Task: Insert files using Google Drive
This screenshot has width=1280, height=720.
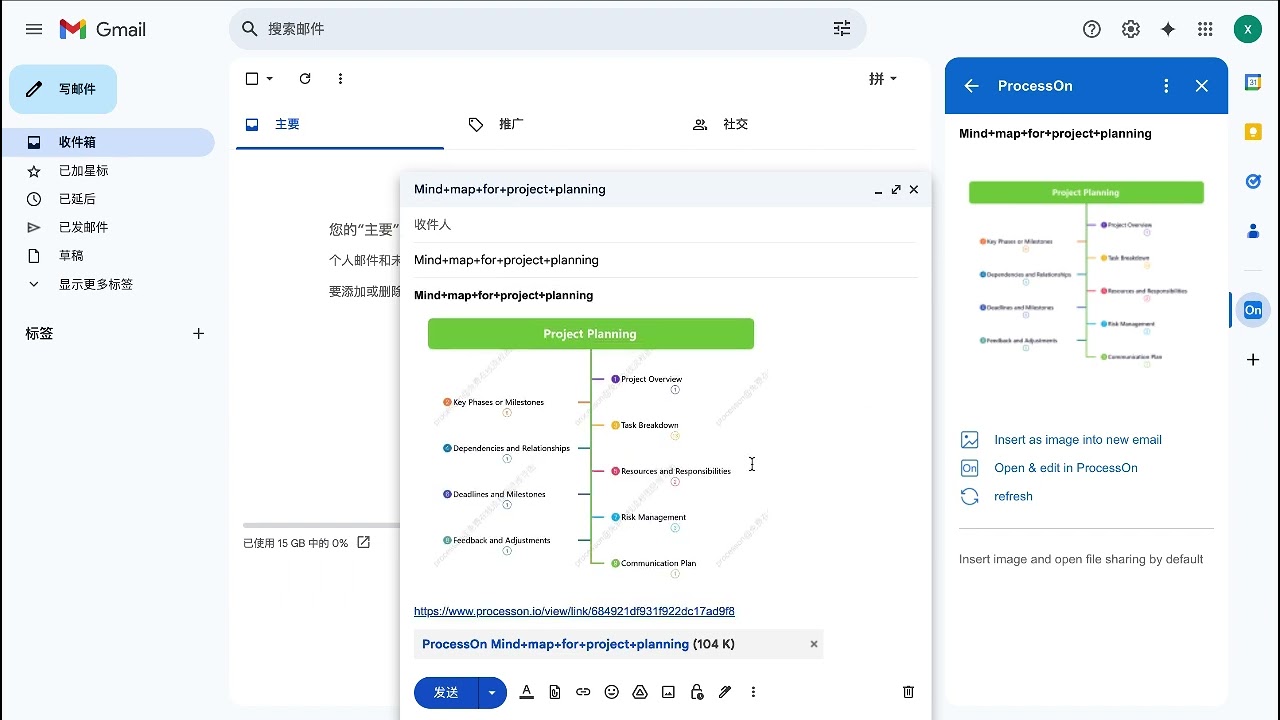Action: click(640, 692)
